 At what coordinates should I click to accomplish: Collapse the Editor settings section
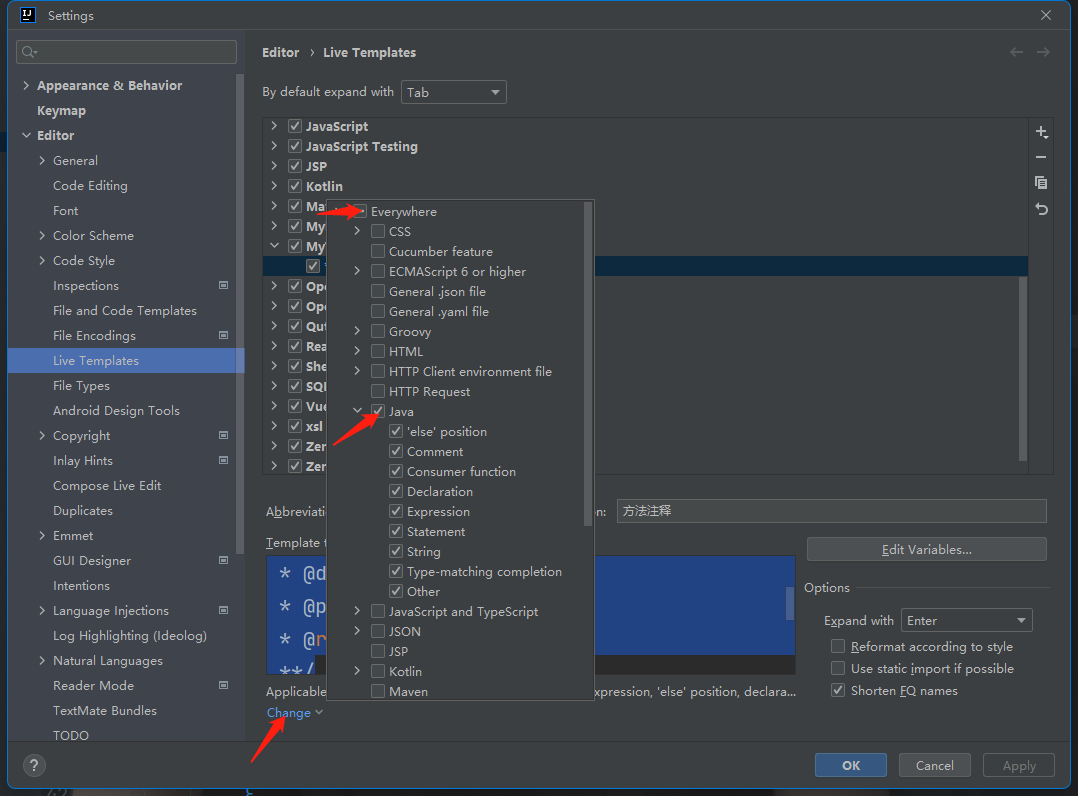[26, 135]
